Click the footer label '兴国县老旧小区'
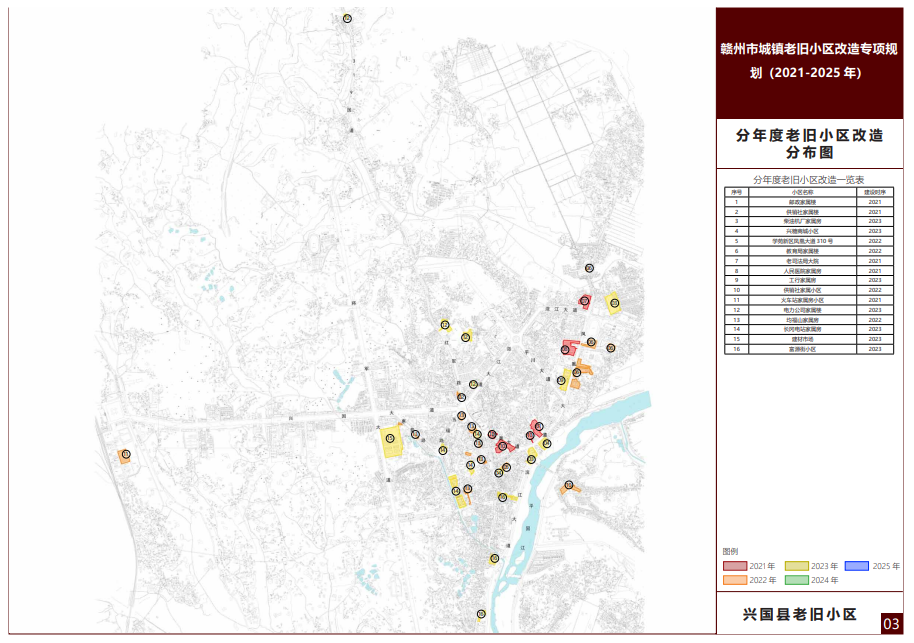 click(799, 615)
